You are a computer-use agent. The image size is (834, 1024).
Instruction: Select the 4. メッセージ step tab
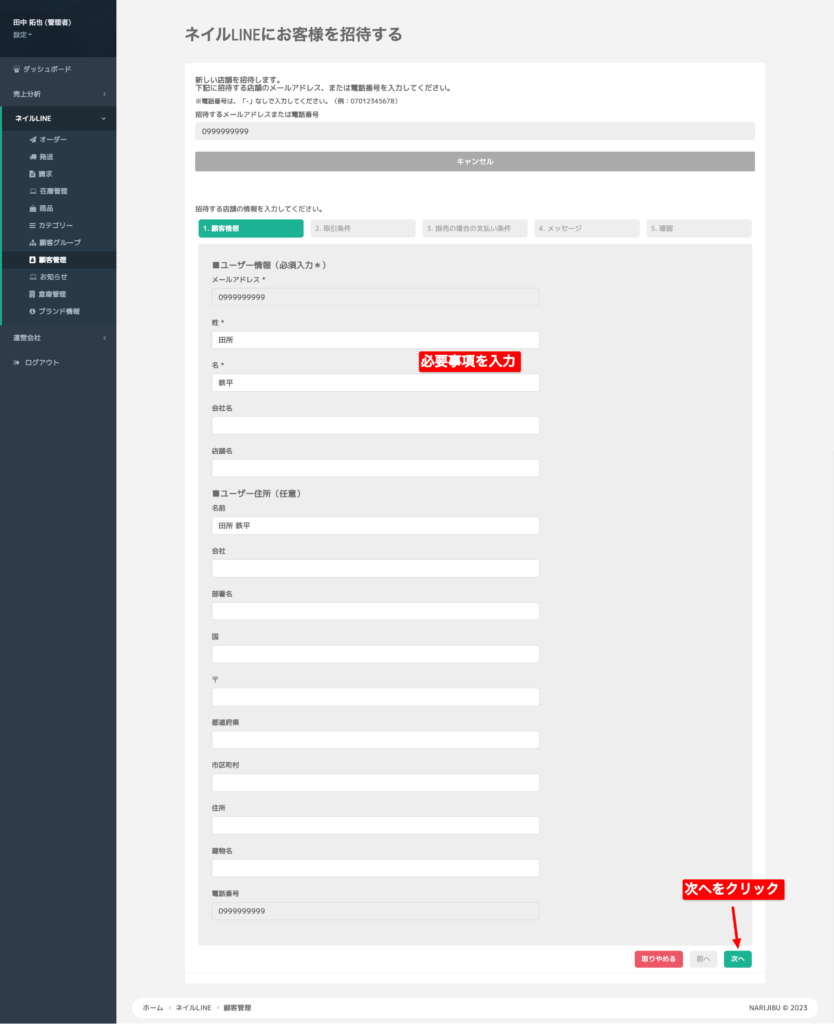click(x=586, y=229)
